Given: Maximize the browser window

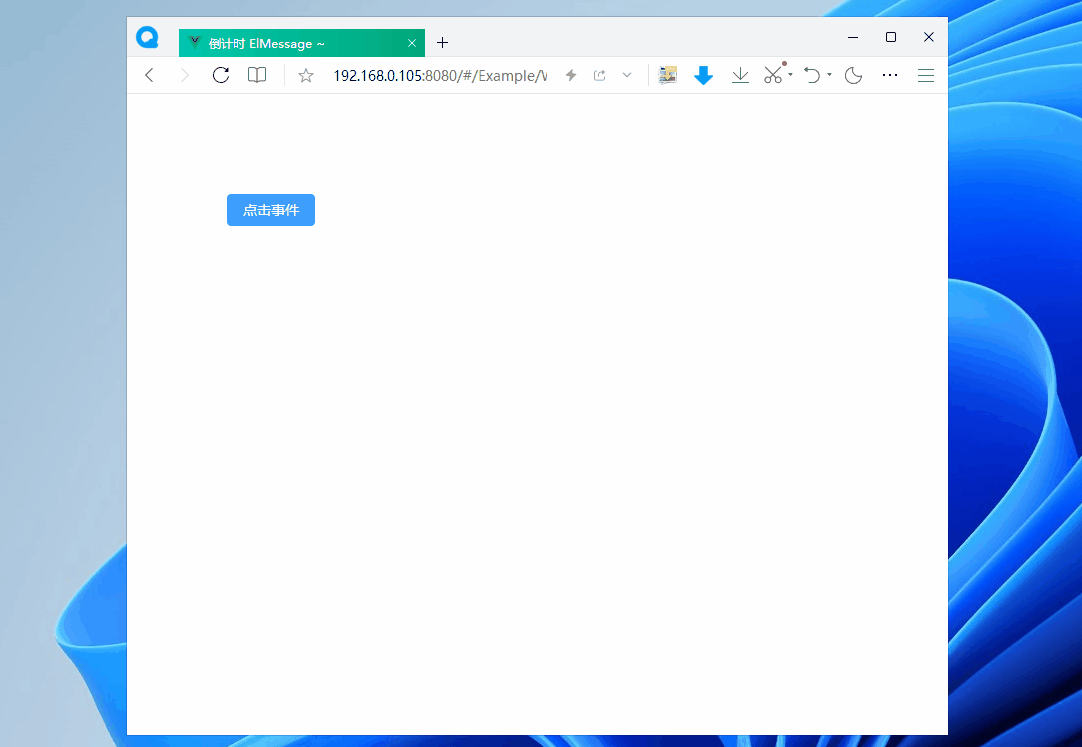Looking at the screenshot, I should point(891,37).
